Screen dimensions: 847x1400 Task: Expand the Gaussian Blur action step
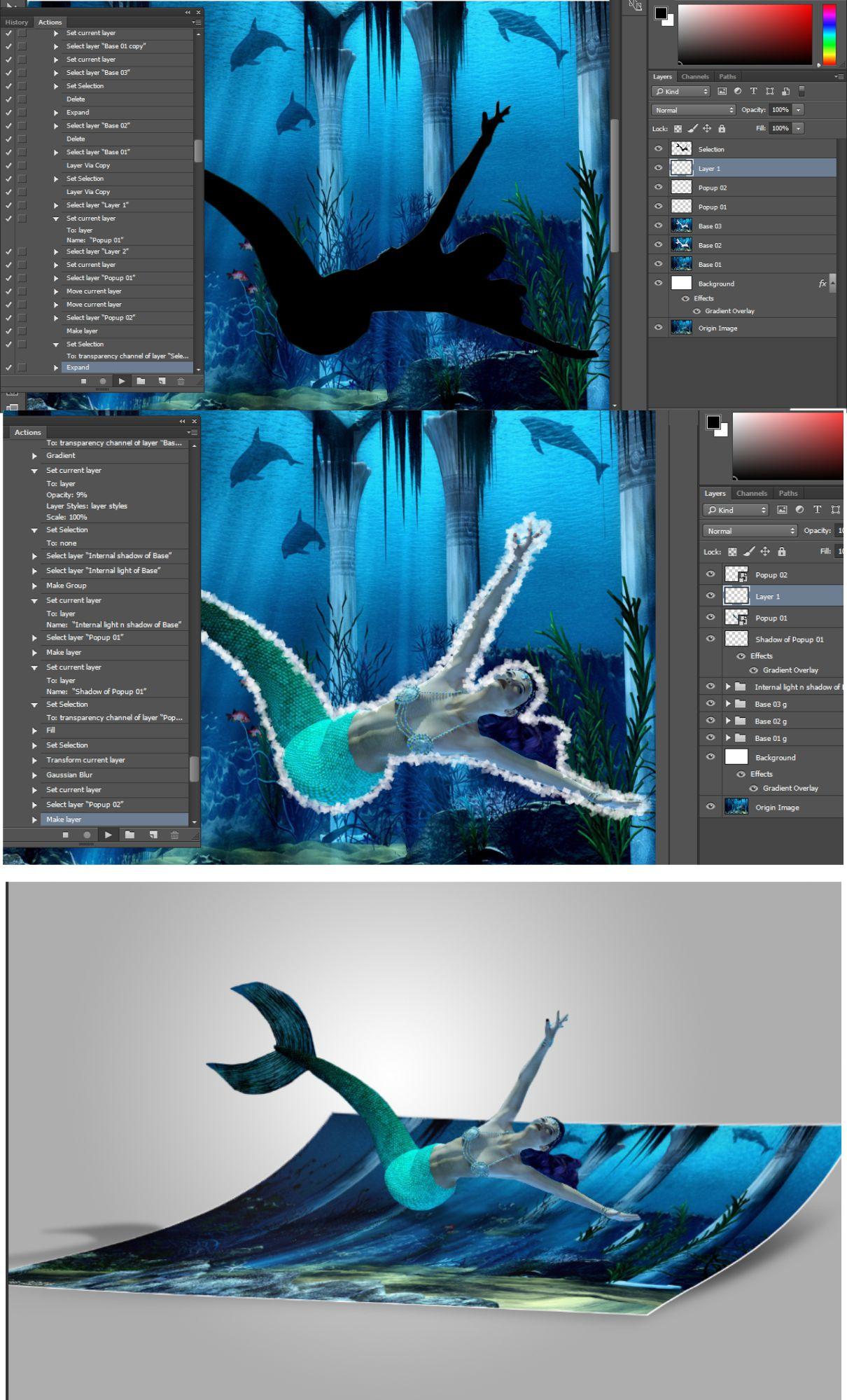[x=34, y=775]
